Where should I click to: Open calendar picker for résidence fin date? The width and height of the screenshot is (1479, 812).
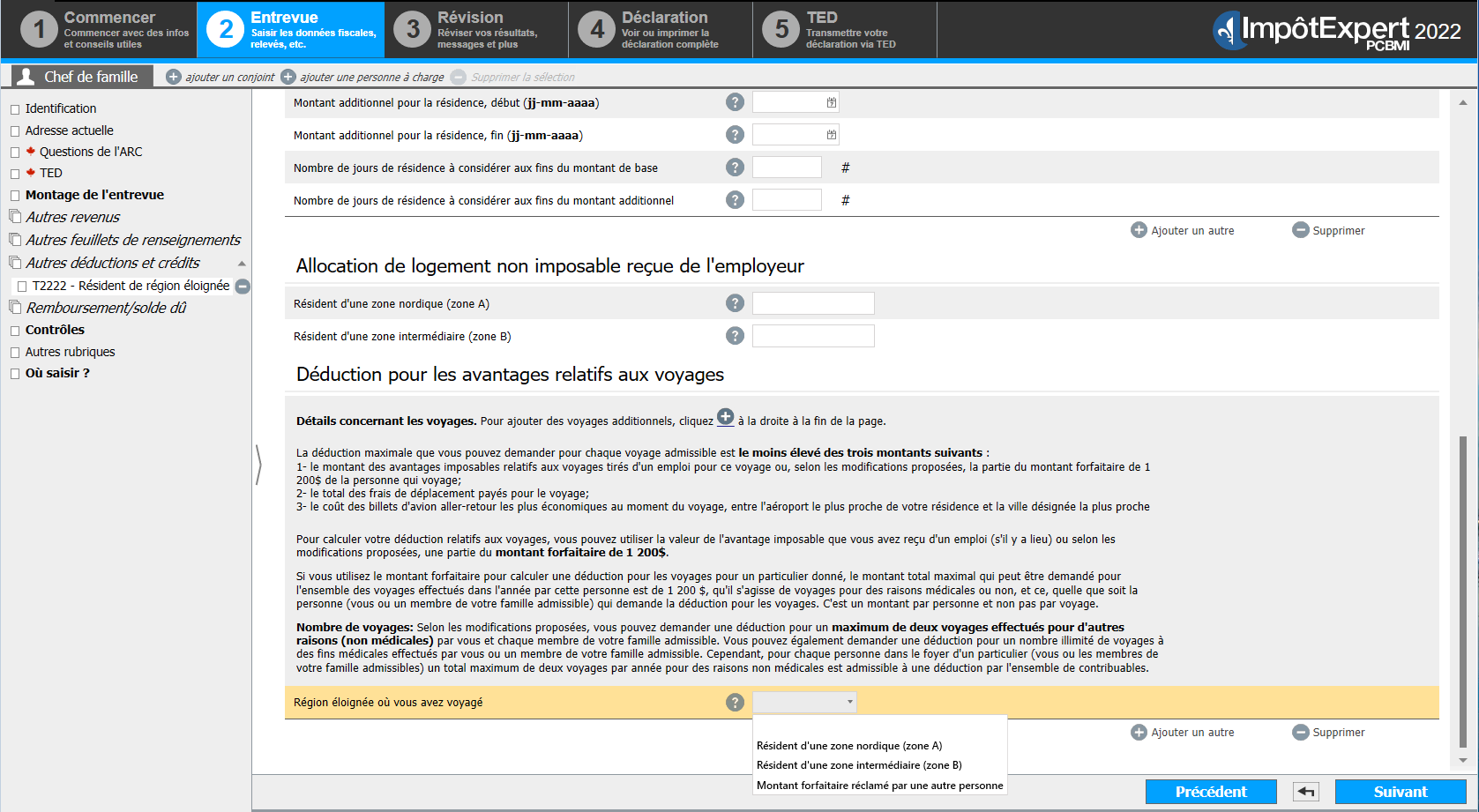point(831,135)
